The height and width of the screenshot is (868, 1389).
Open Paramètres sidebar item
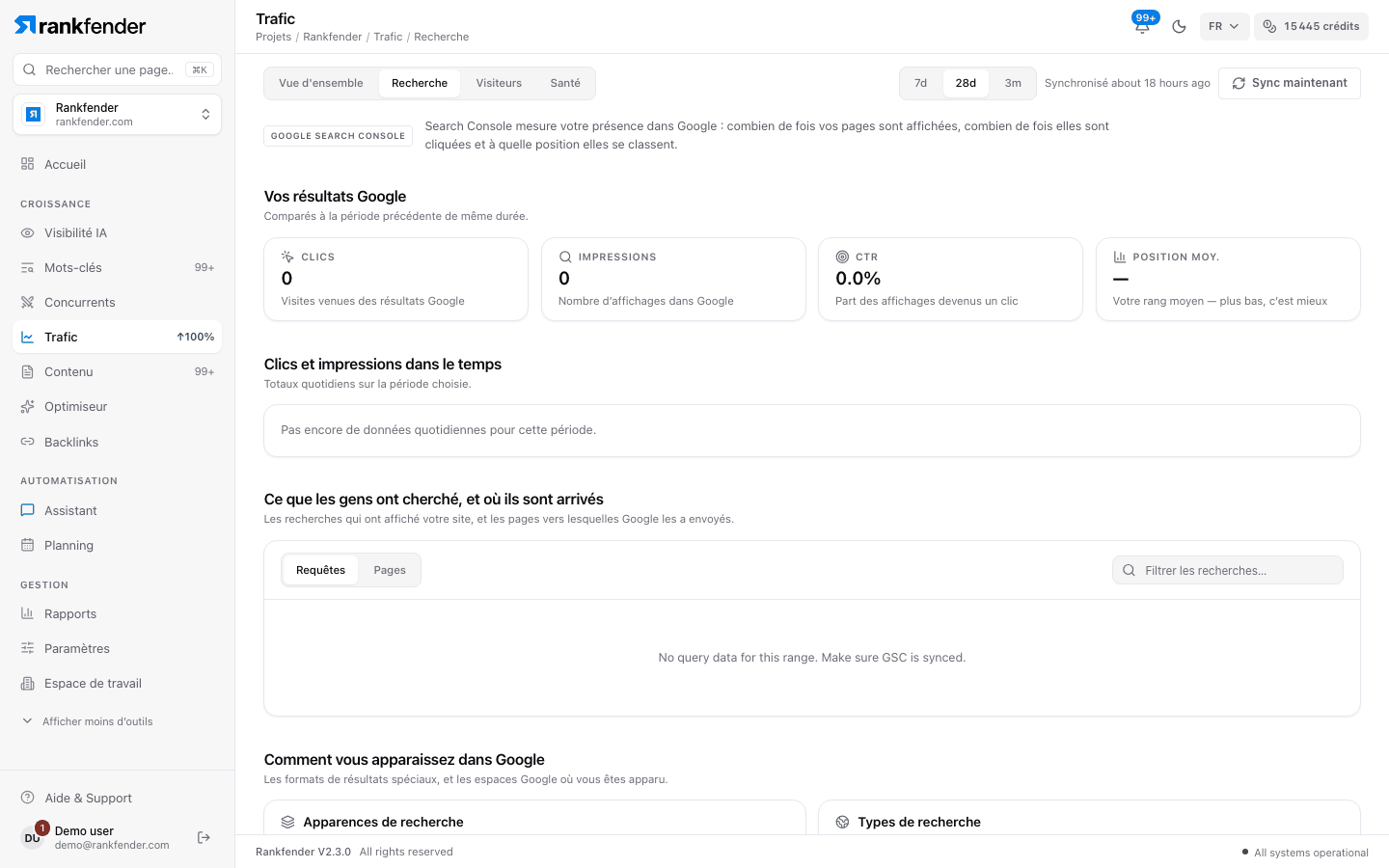117,648
